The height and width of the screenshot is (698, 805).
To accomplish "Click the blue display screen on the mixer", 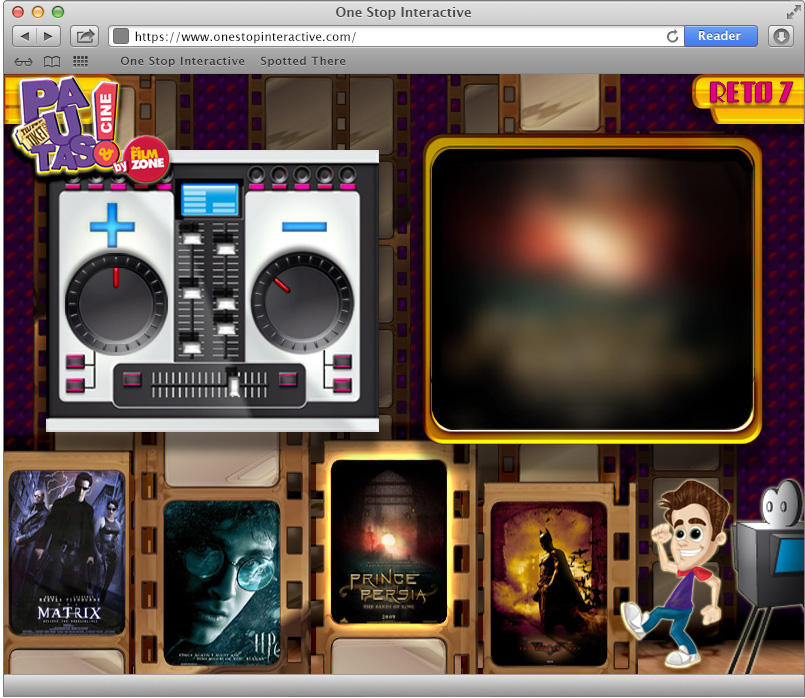I will pos(210,200).
